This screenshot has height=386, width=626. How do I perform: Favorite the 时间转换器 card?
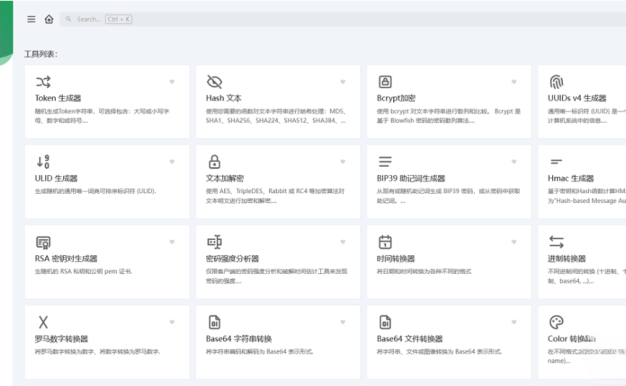coord(514,242)
